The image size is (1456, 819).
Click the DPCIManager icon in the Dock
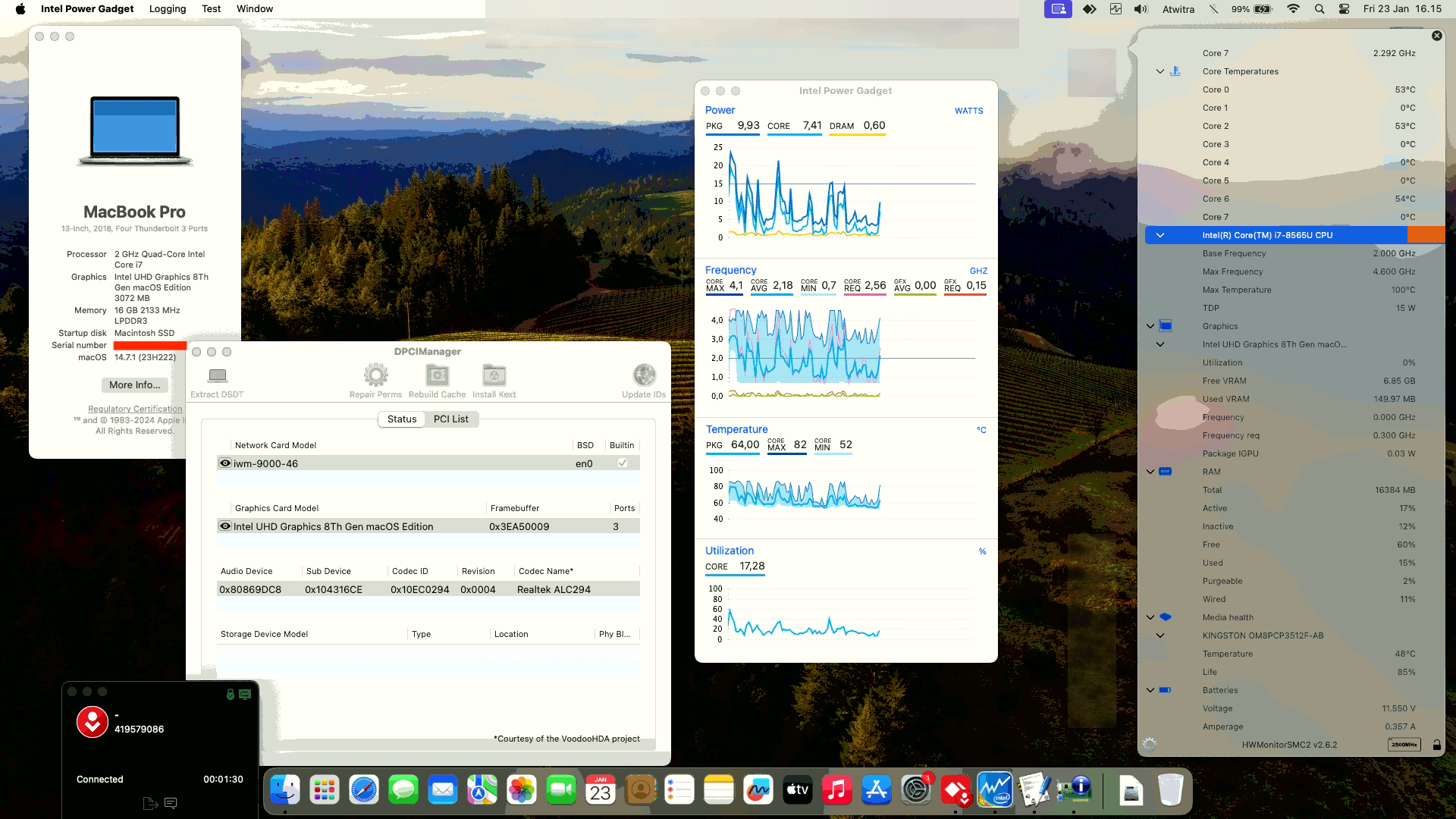coord(1074,791)
